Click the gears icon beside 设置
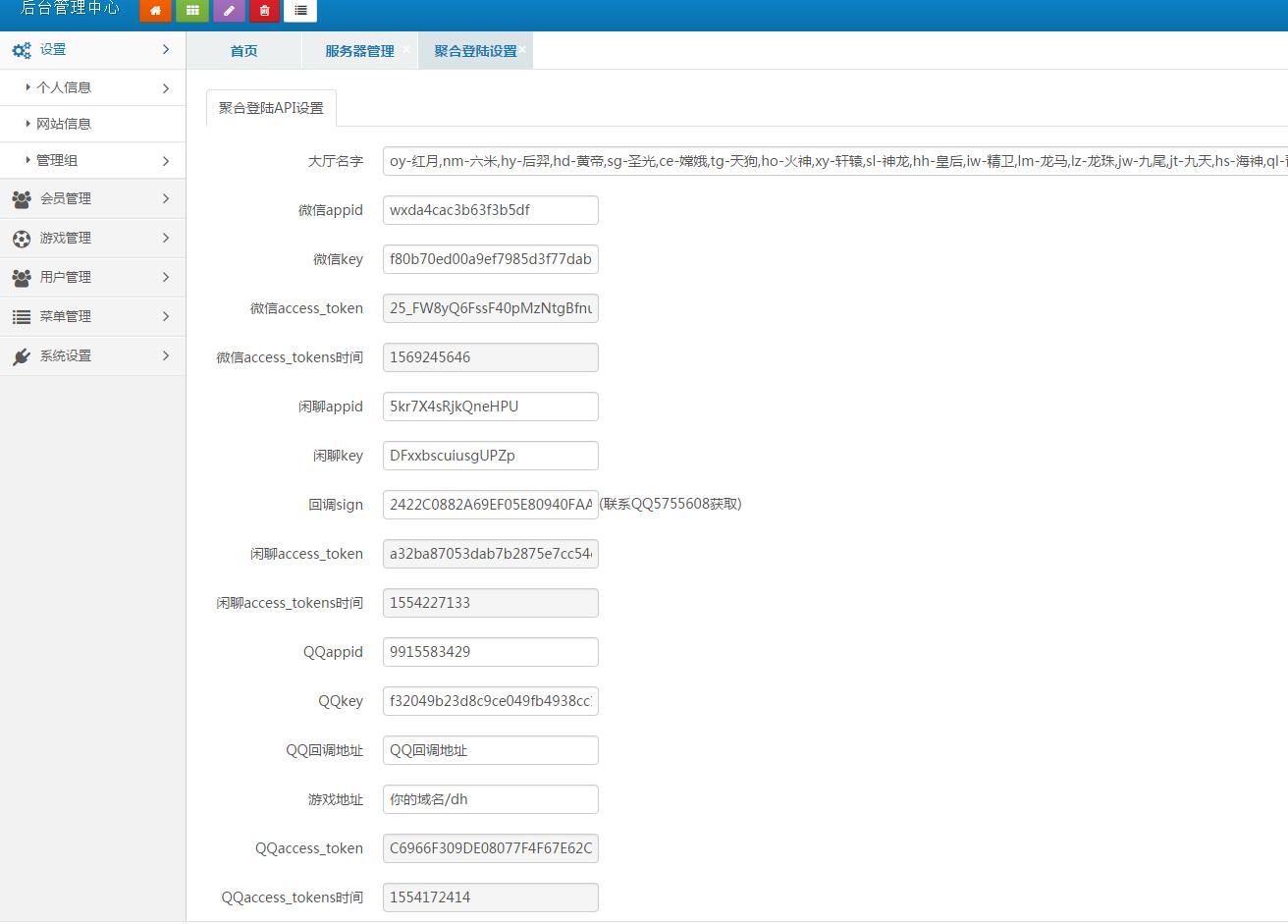 pos(22,50)
